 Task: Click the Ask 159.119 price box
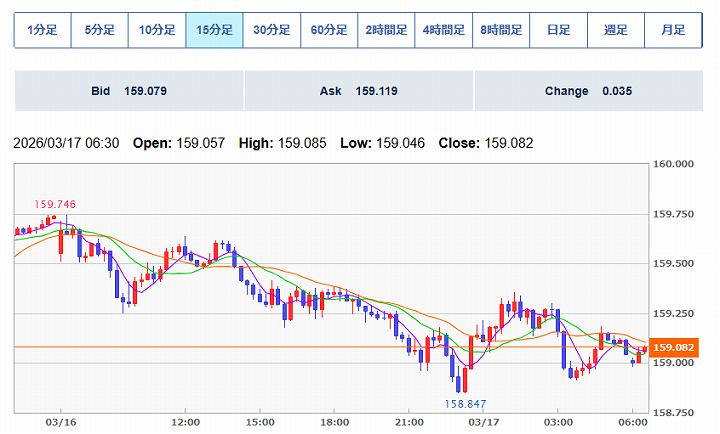pyautogui.click(x=359, y=91)
